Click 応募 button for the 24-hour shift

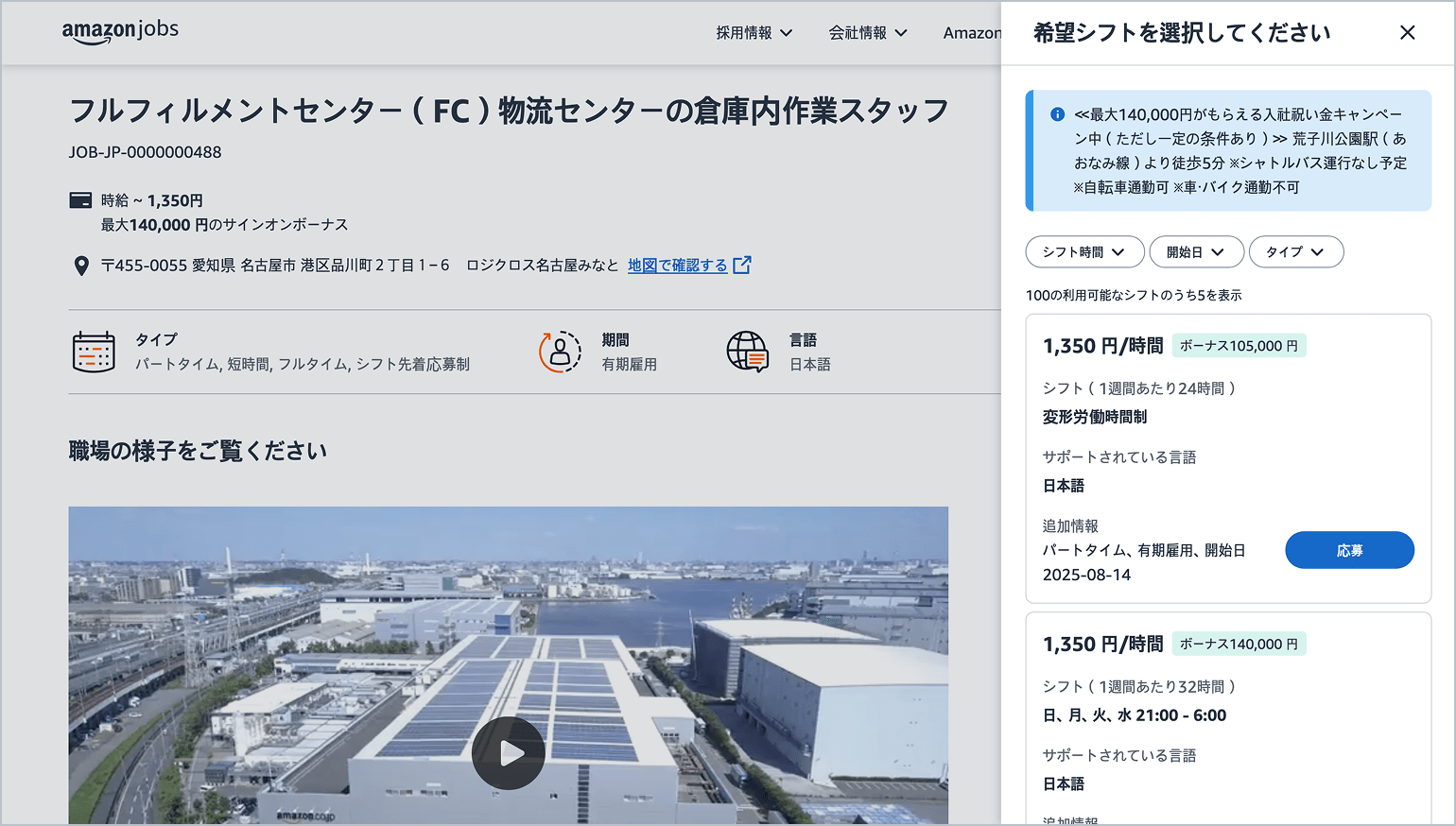tap(1349, 550)
